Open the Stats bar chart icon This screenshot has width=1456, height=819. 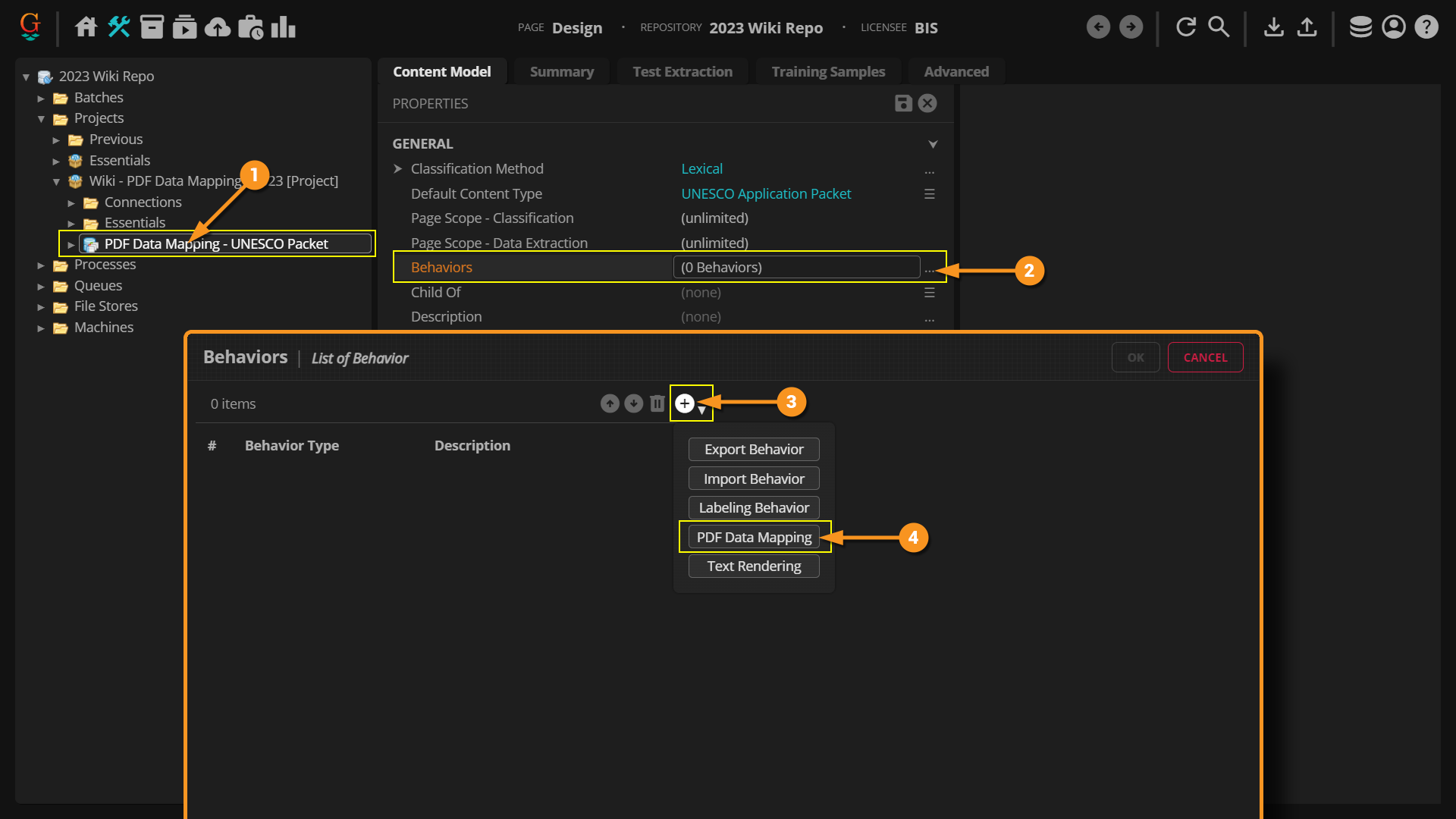[283, 27]
